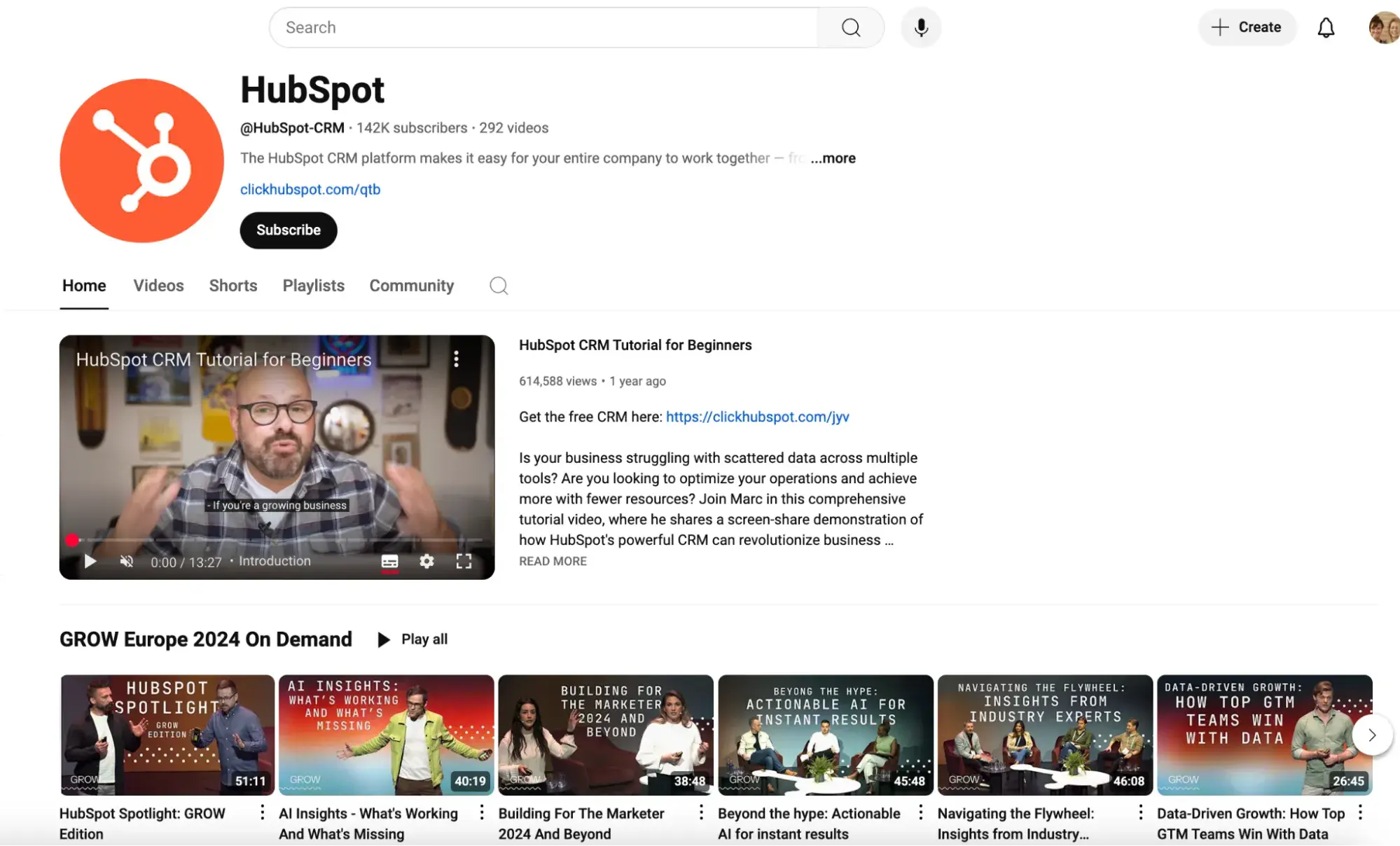Toggle closed captions on the video
The image size is (1400, 846).
tap(390, 561)
